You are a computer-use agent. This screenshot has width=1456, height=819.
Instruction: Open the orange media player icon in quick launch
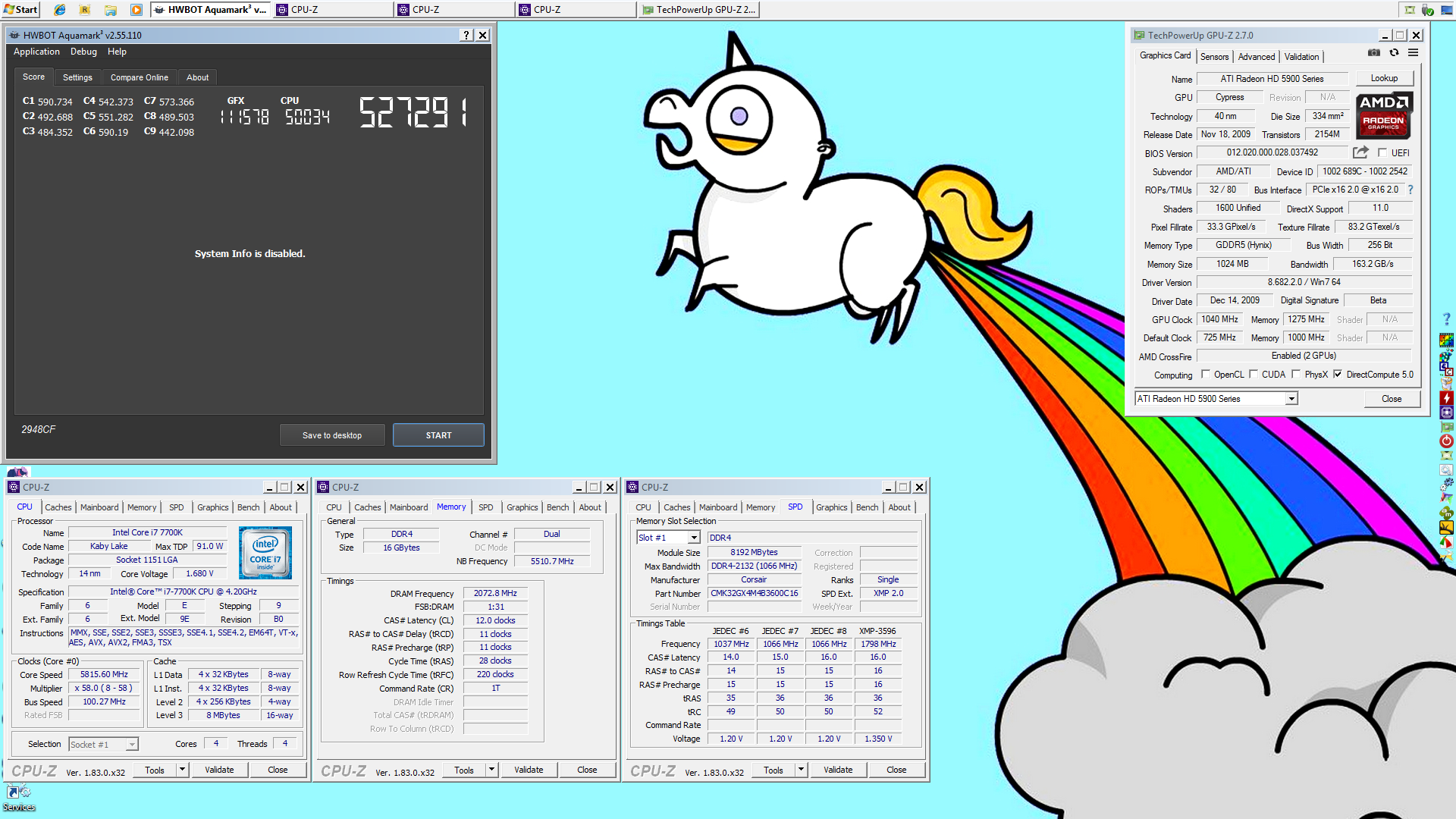click(x=136, y=10)
